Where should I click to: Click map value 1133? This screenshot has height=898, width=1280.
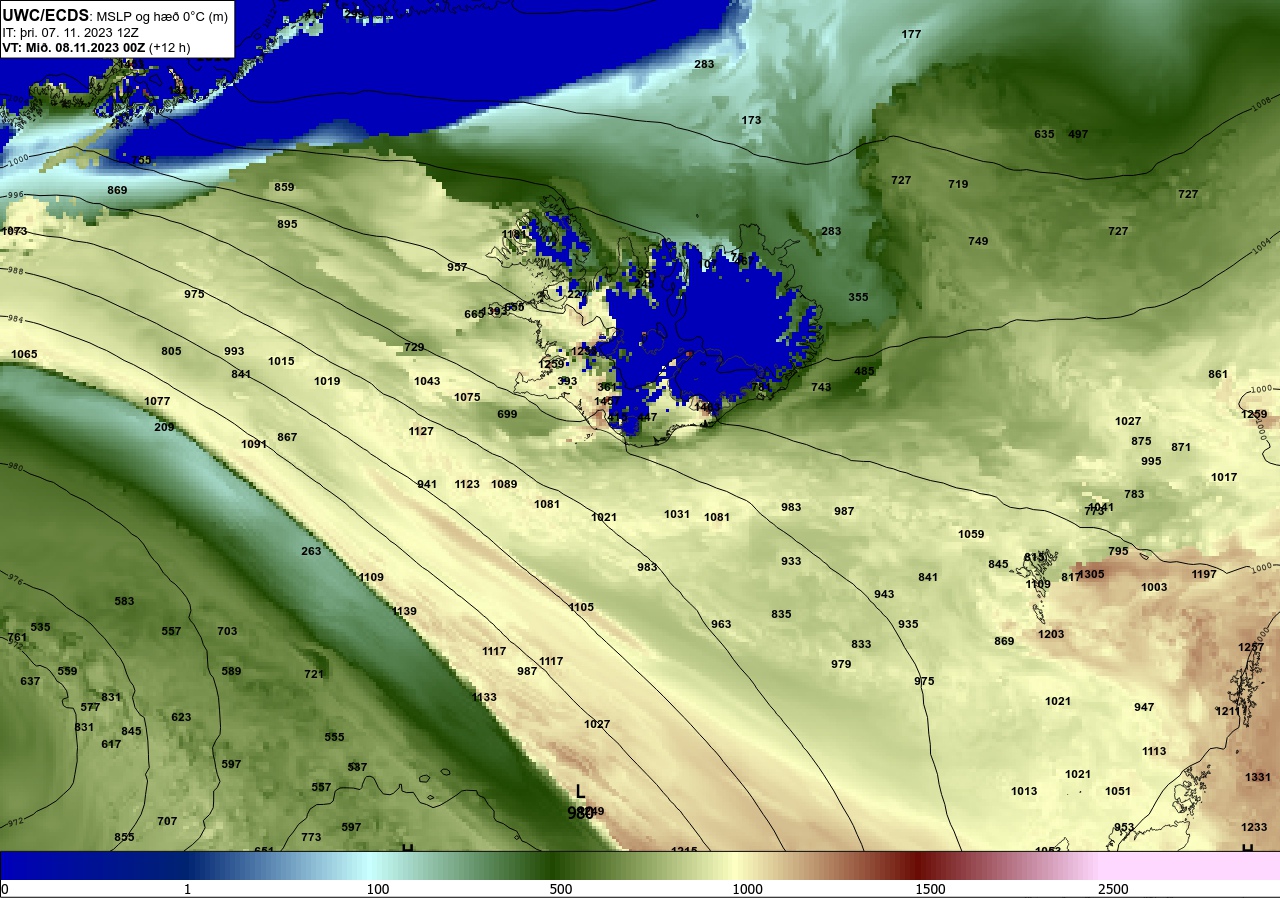pyautogui.click(x=484, y=697)
